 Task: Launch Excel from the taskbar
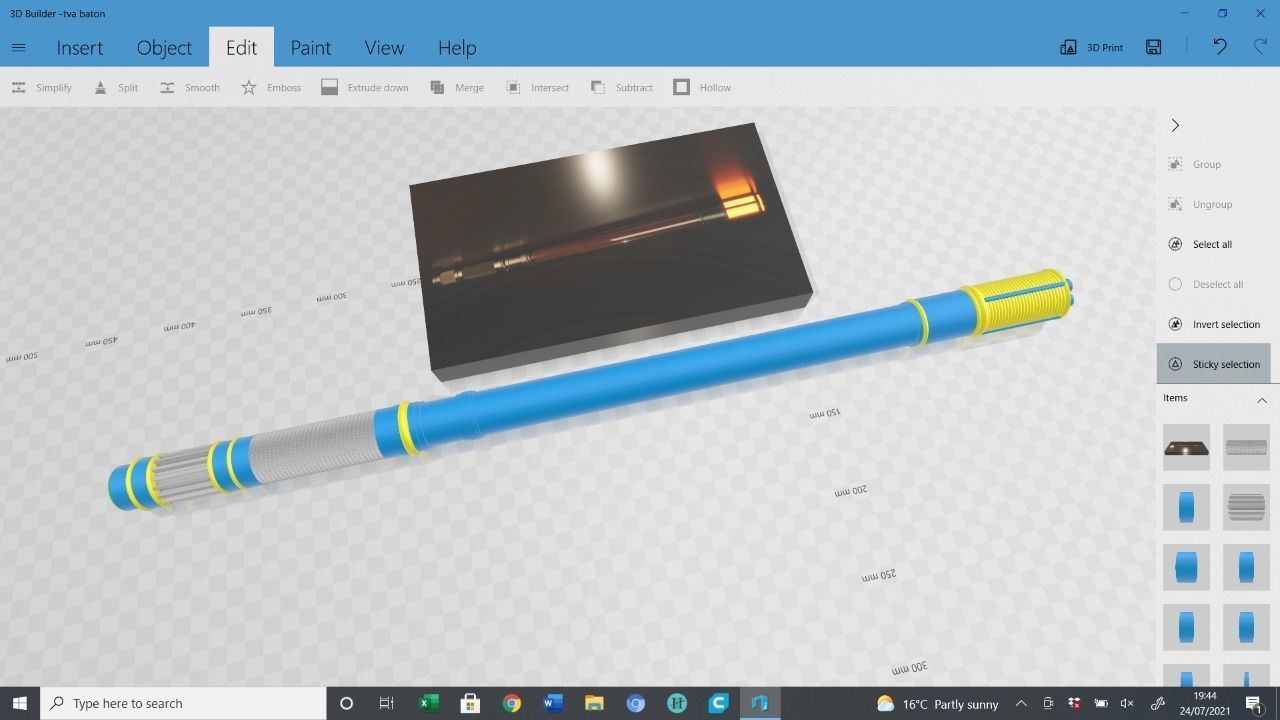tap(429, 703)
